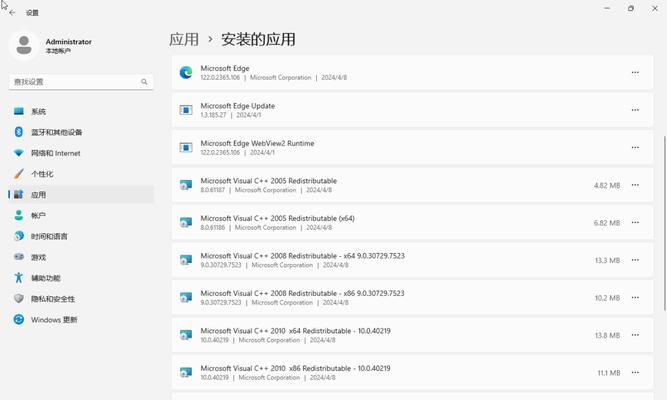
Task: Click the Visual C++ 2005 Redistributable (x64) icon
Action: 186,223
